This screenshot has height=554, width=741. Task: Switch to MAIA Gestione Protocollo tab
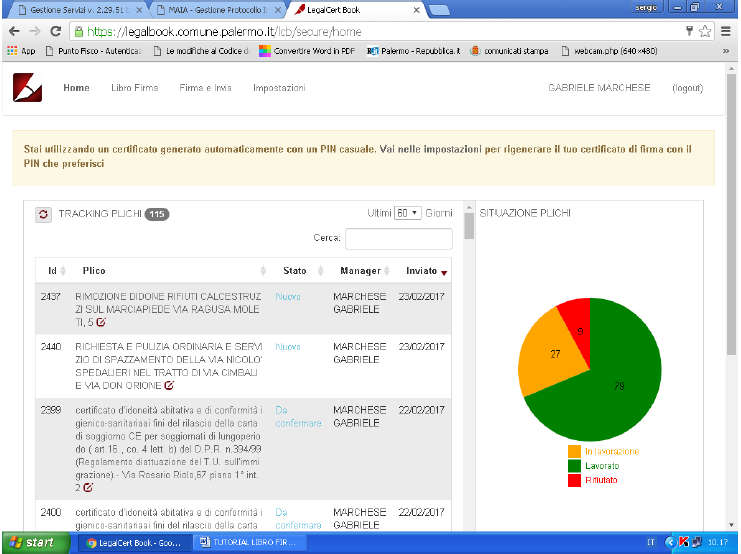coord(217,9)
